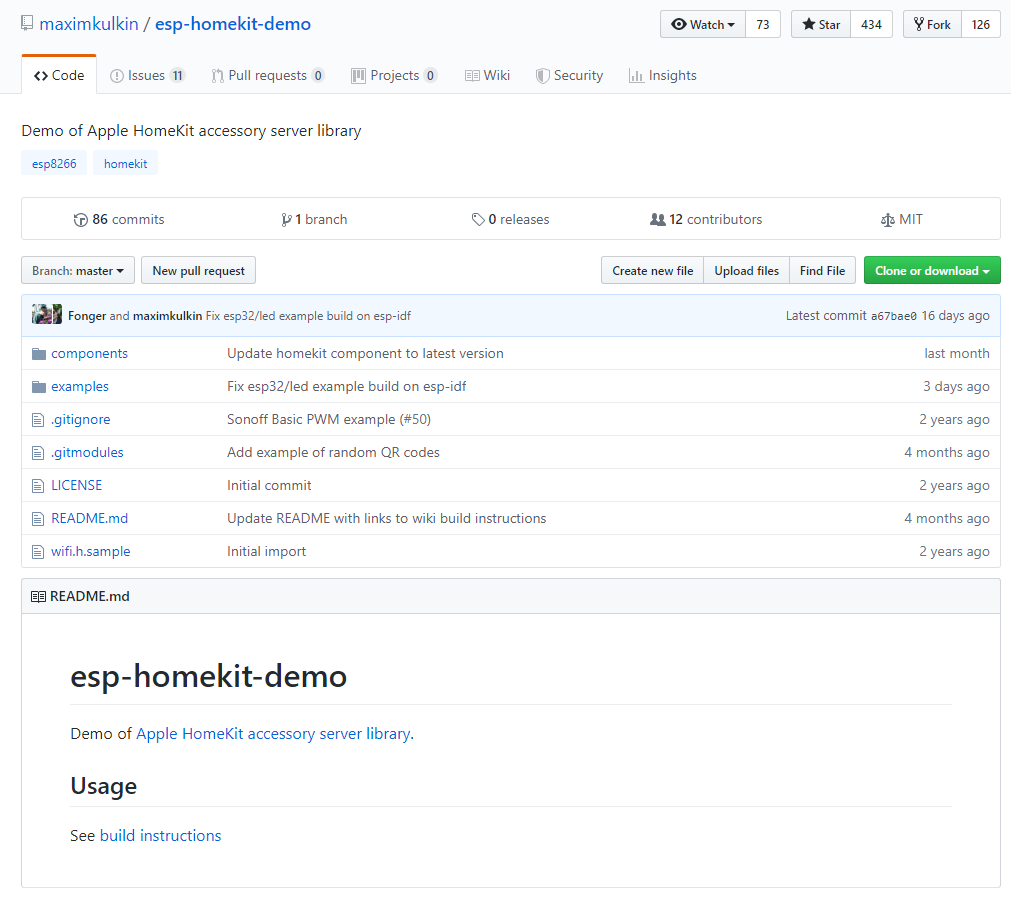Image resolution: width=1011 pixels, height=898 pixels.
Task: Open the Insights tab
Action: 663,75
